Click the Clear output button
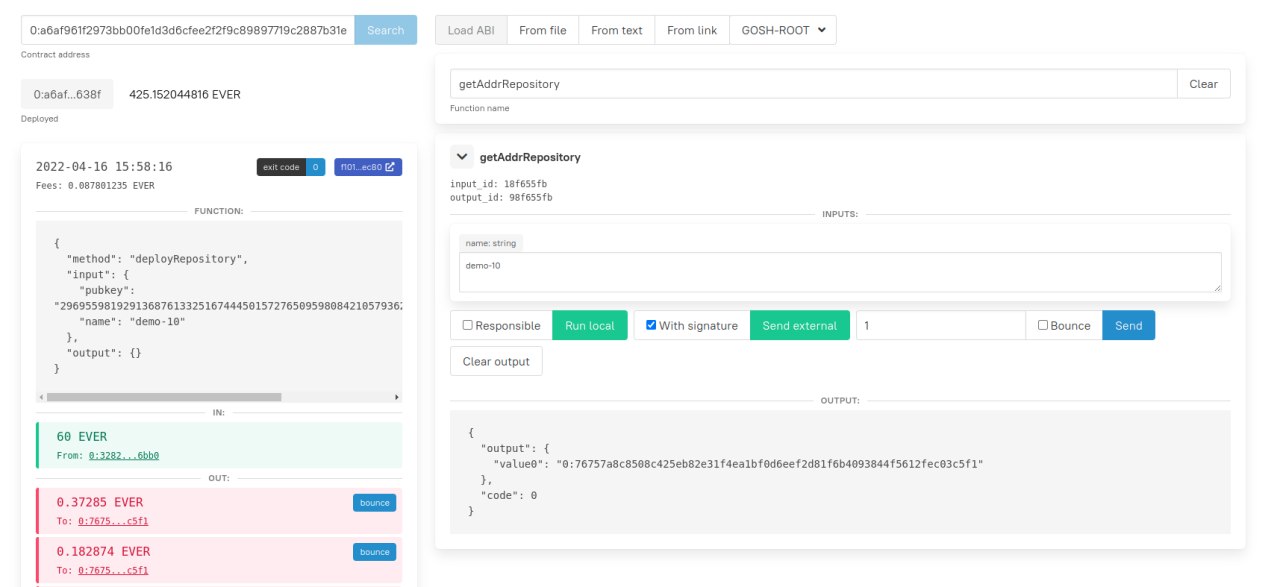Viewport: 1280px width, 587px height. 496,361
